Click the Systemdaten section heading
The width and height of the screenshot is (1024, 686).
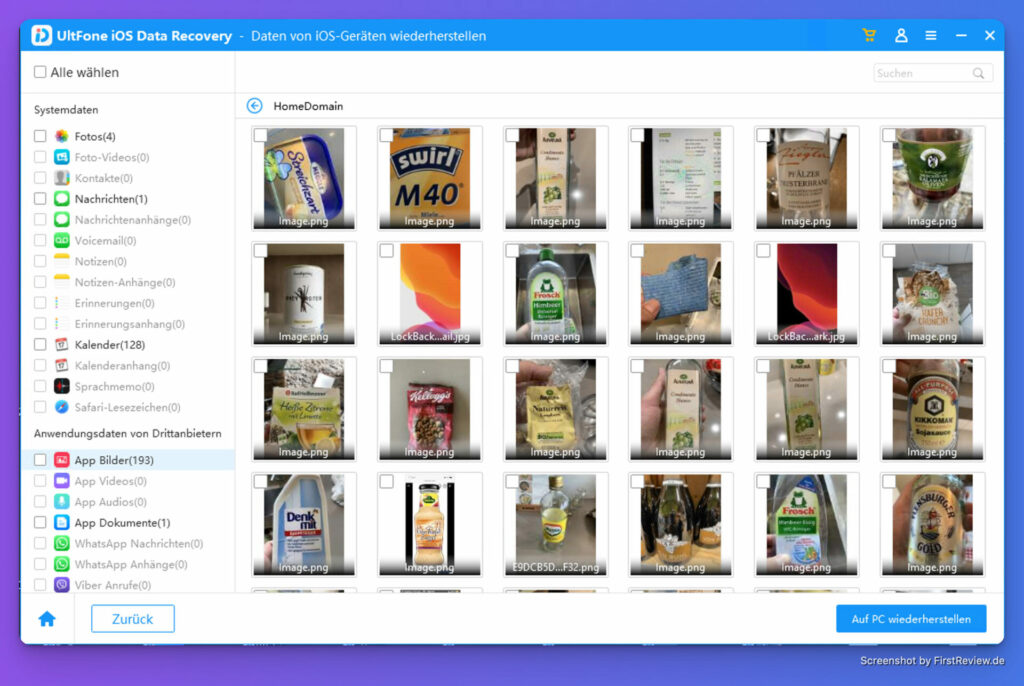tap(66, 110)
